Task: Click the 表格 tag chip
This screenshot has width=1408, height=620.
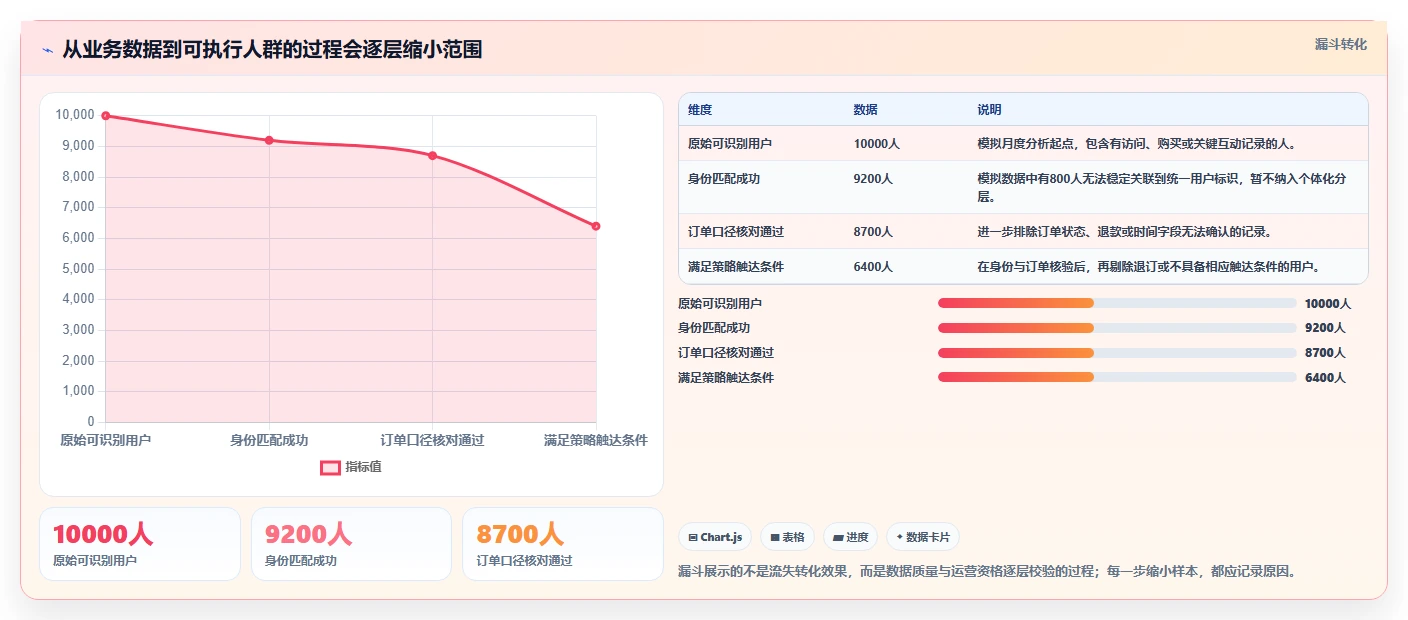Action: tap(787, 537)
